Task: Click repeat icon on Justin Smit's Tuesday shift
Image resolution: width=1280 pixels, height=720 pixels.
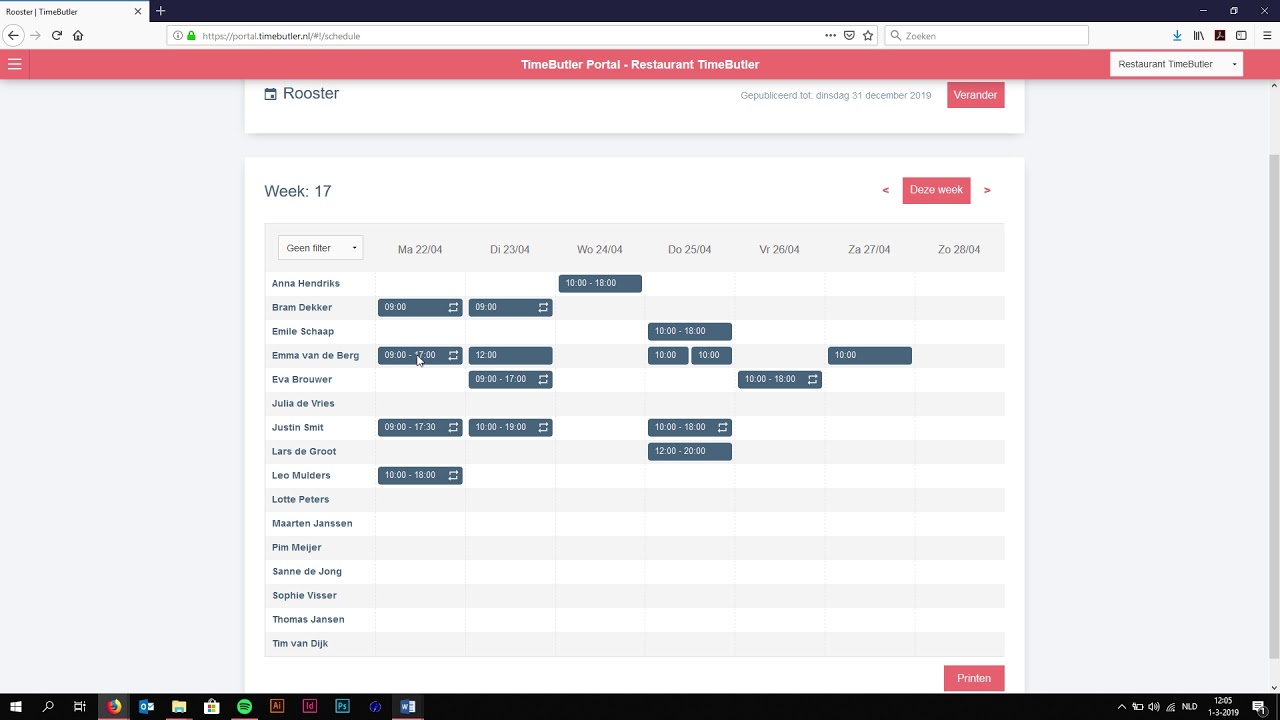Action: (x=543, y=427)
